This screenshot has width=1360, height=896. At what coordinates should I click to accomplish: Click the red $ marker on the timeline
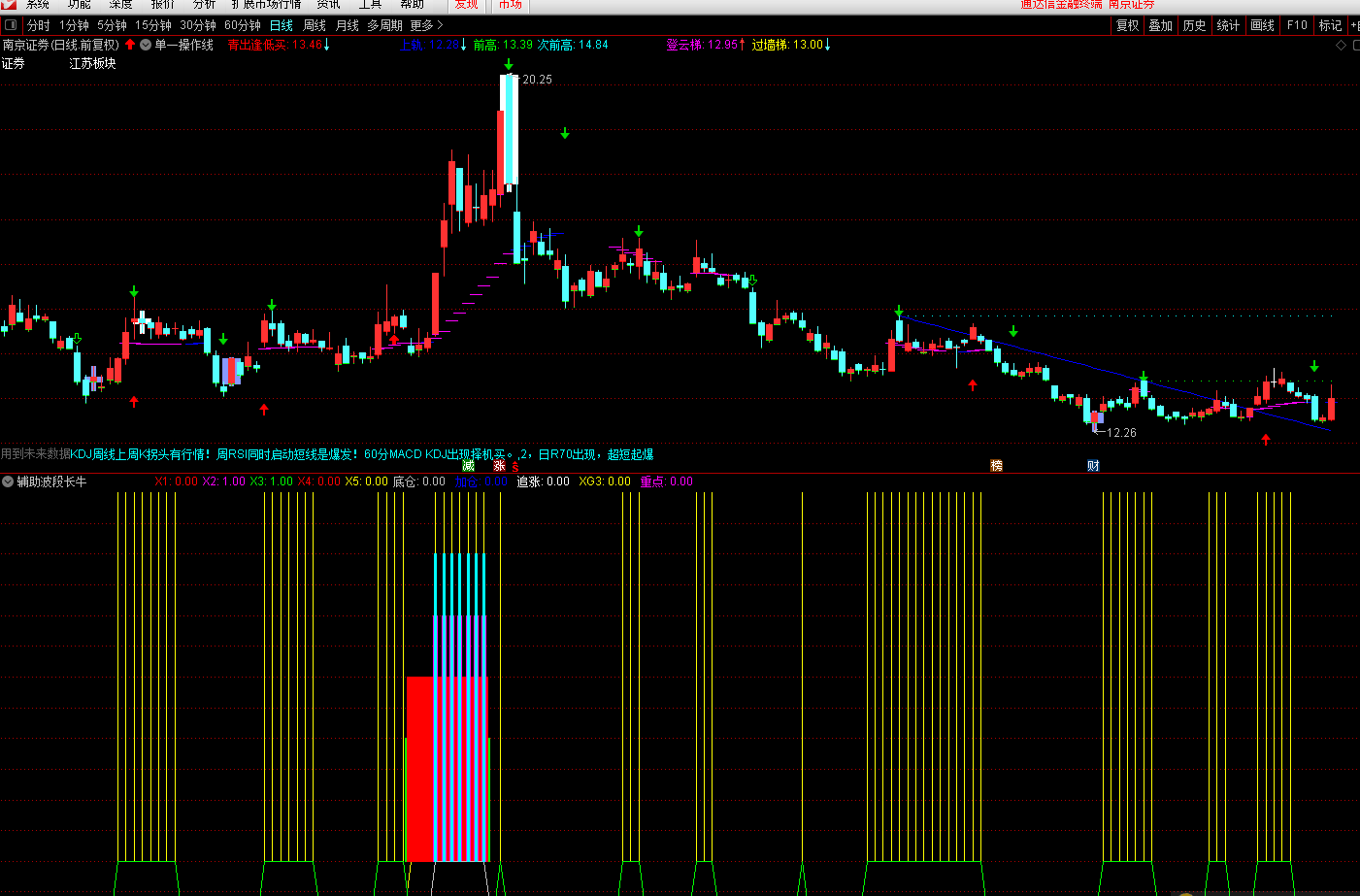(x=515, y=467)
